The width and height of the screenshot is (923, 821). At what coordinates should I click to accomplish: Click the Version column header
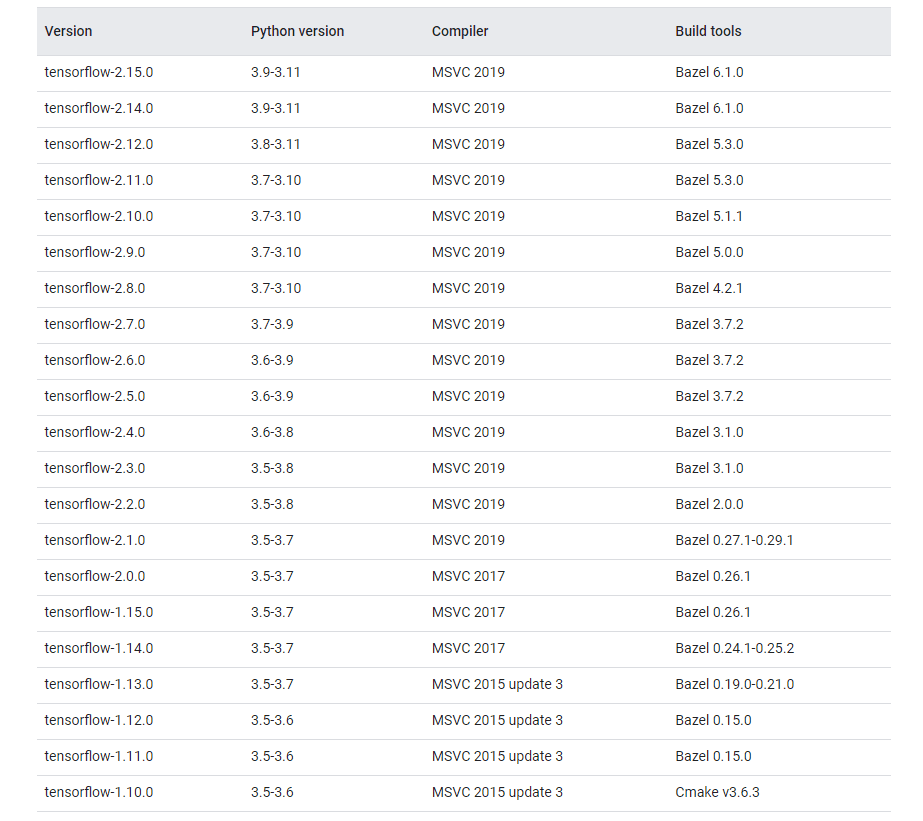(68, 31)
